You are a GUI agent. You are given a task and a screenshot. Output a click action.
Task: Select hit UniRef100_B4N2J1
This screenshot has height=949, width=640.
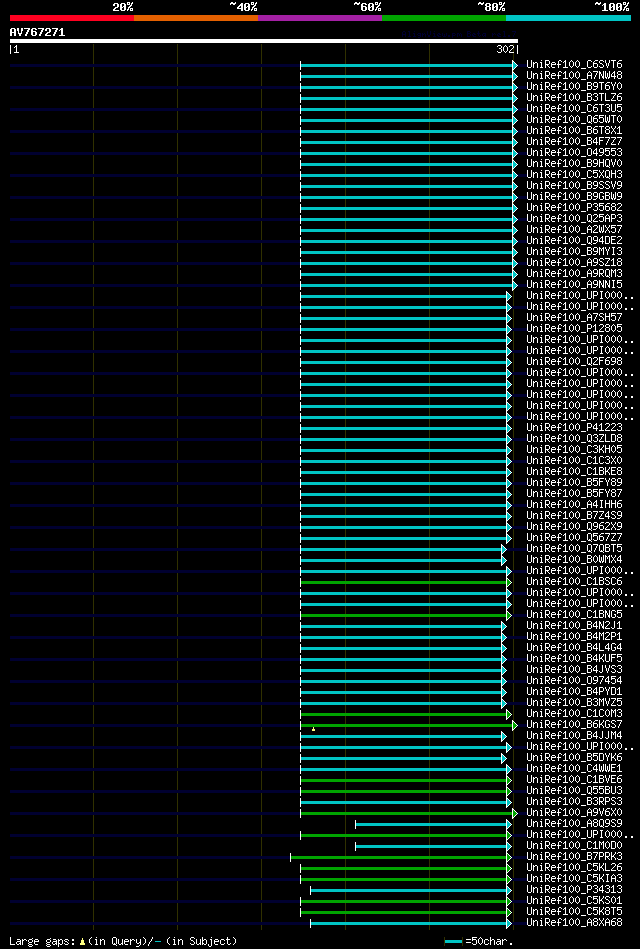pyautogui.click(x=574, y=626)
